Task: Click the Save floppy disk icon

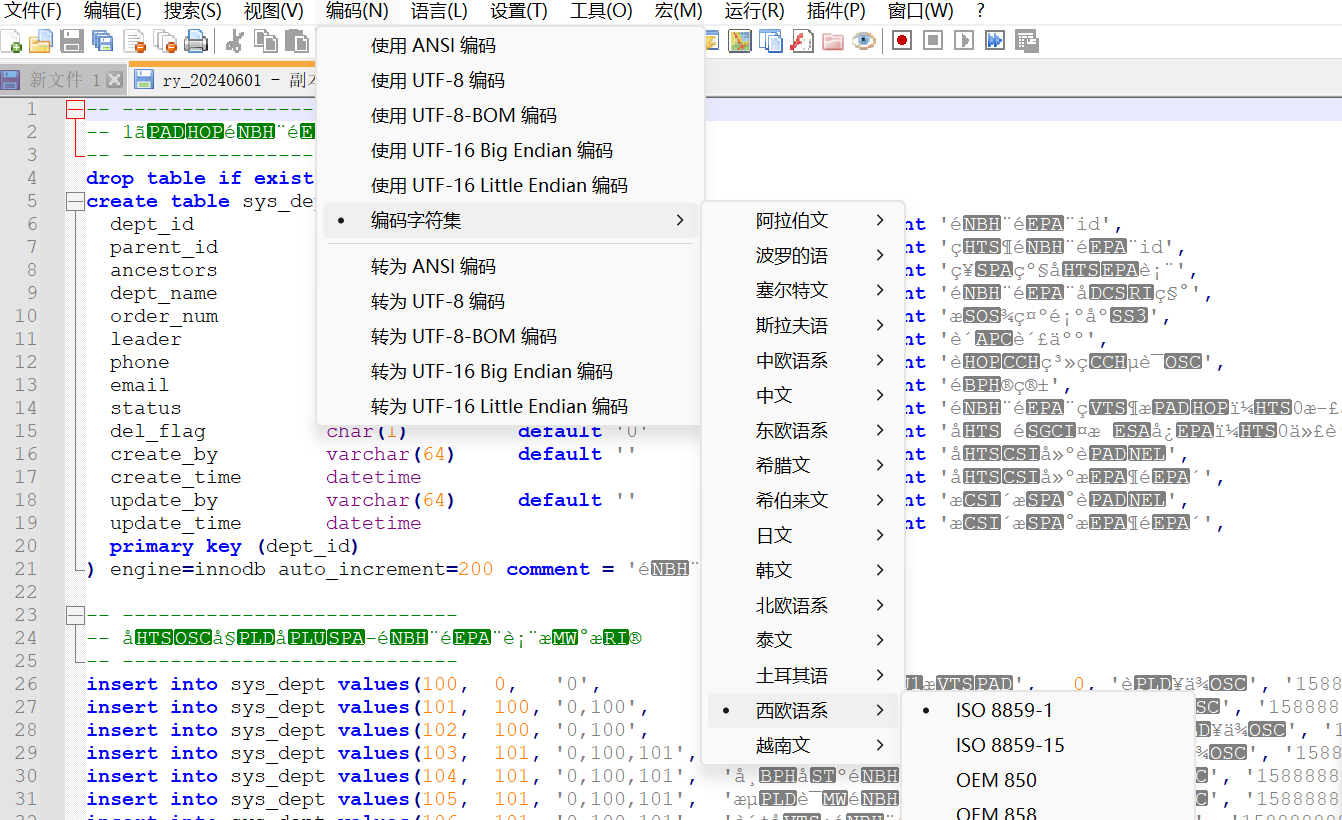Action: coord(71,41)
